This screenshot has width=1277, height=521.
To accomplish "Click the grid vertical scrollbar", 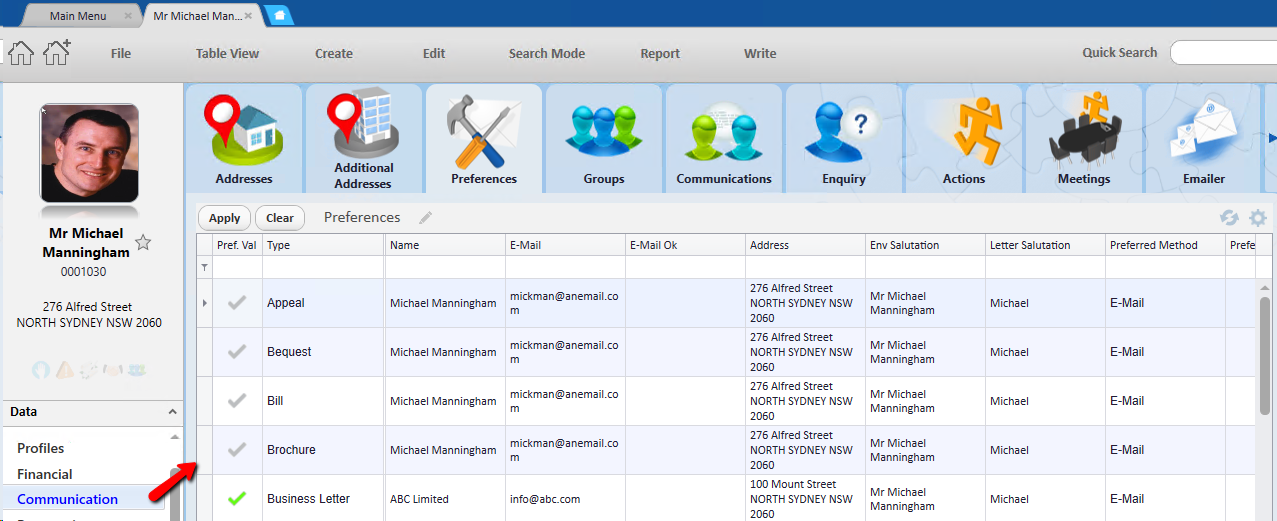I will coord(1265,356).
